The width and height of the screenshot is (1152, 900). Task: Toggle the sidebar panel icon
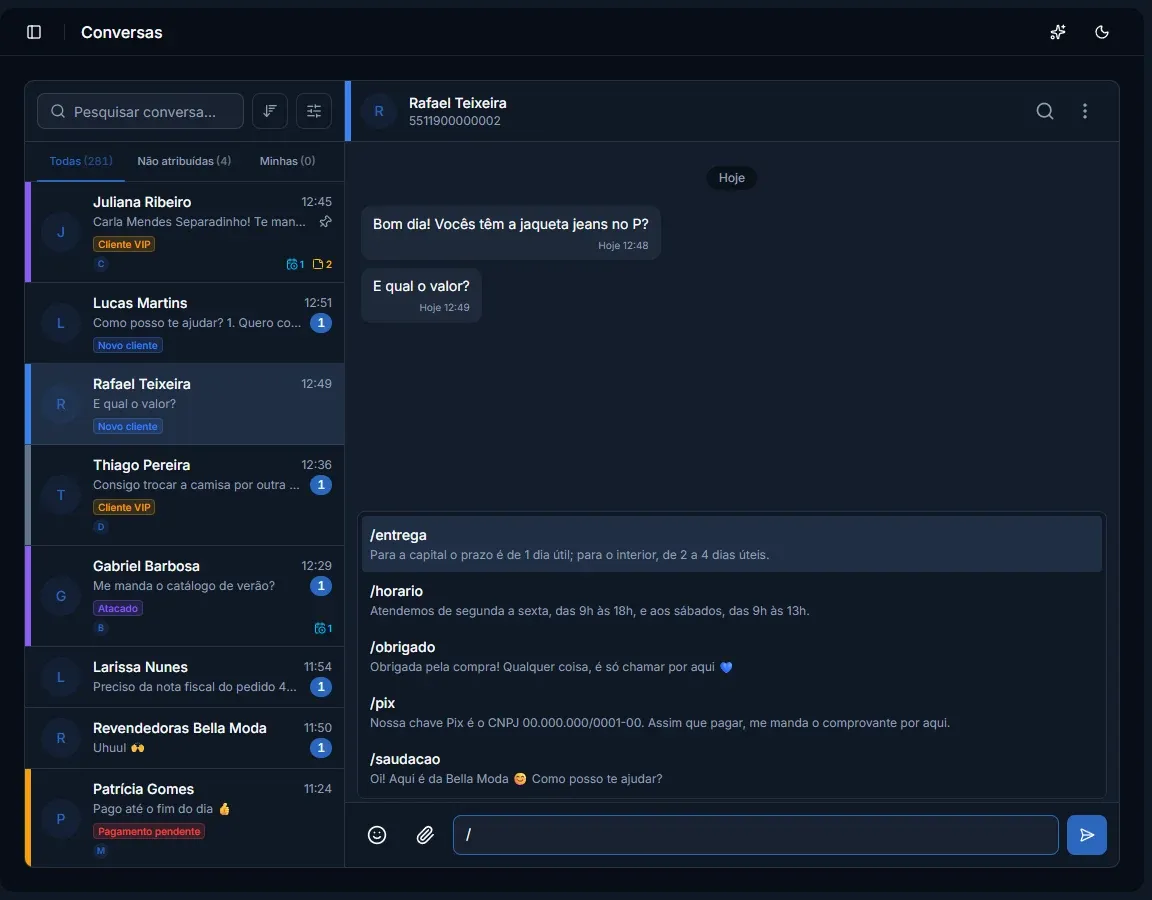pos(34,32)
